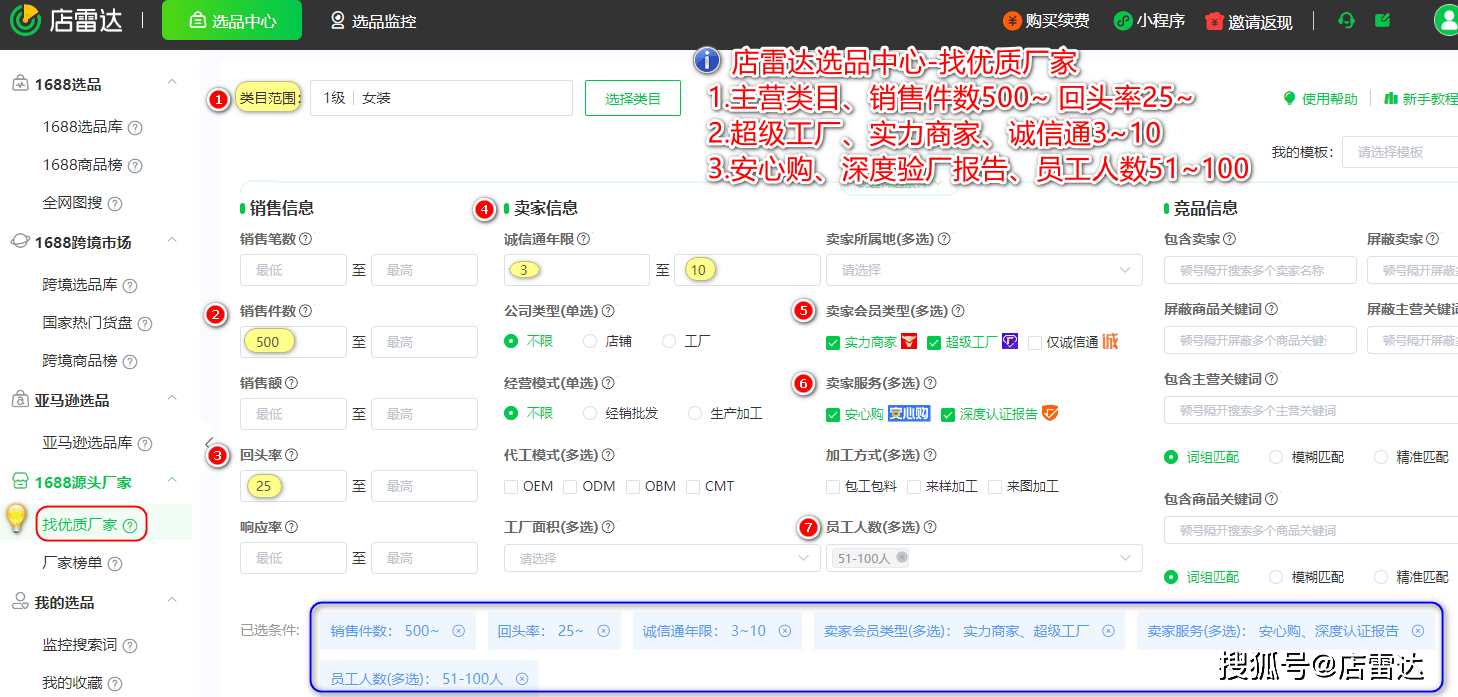Select 店铺 company type radio
This screenshot has height=697, width=1458.
pyautogui.click(x=590, y=341)
